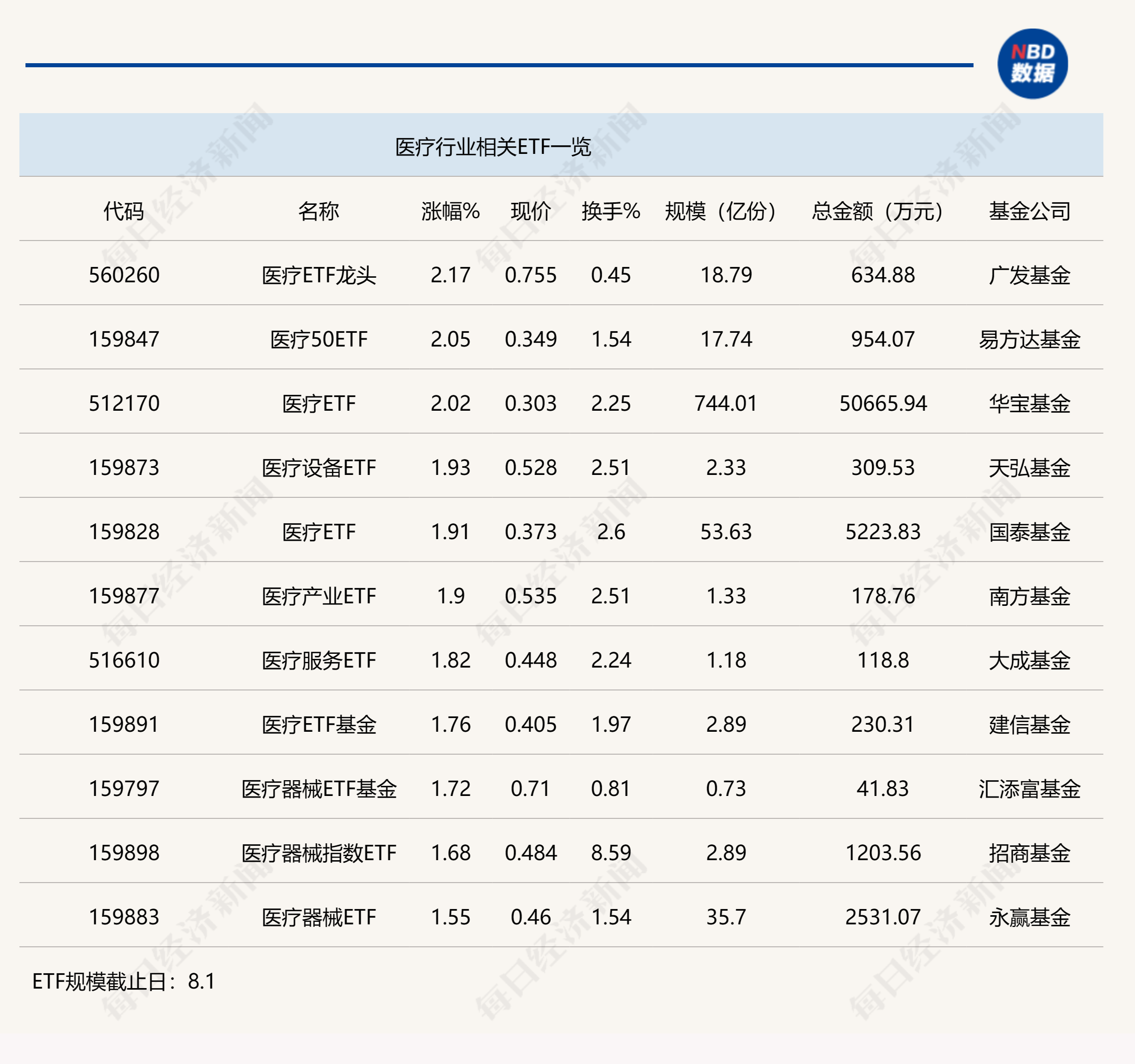The width and height of the screenshot is (1135, 1064).
Task: Click the 名称 column header
Action: click(318, 211)
